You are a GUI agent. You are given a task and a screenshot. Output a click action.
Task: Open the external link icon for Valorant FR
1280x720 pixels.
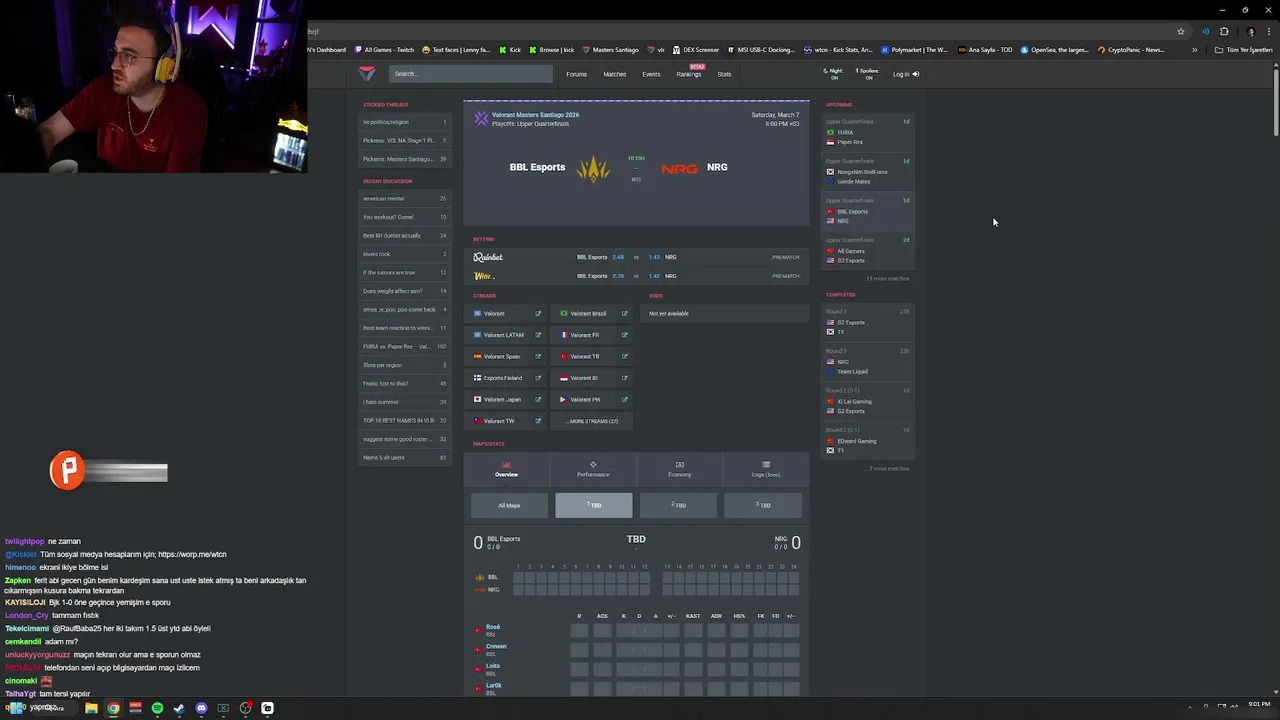(x=625, y=335)
